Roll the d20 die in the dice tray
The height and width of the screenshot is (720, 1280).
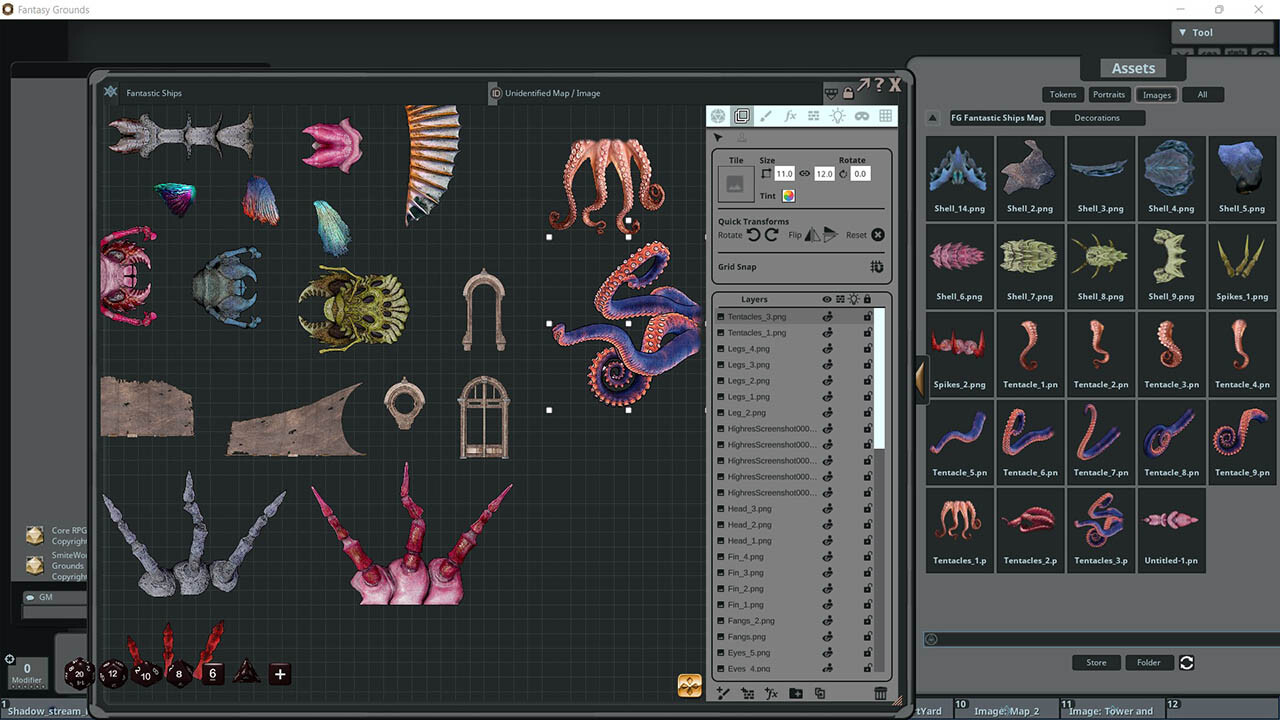(78, 674)
